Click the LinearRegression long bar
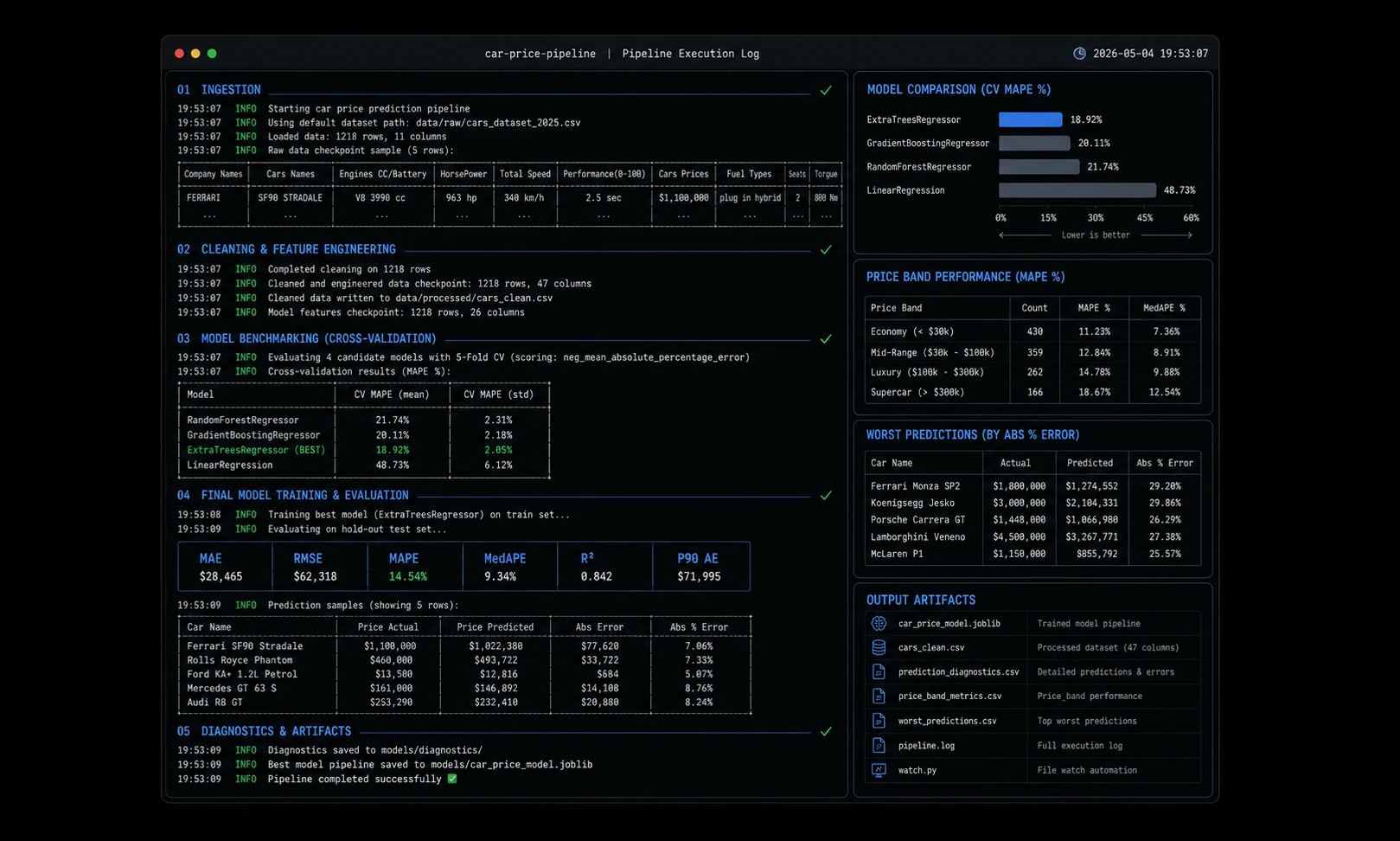The image size is (1400, 841). tap(1077, 190)
